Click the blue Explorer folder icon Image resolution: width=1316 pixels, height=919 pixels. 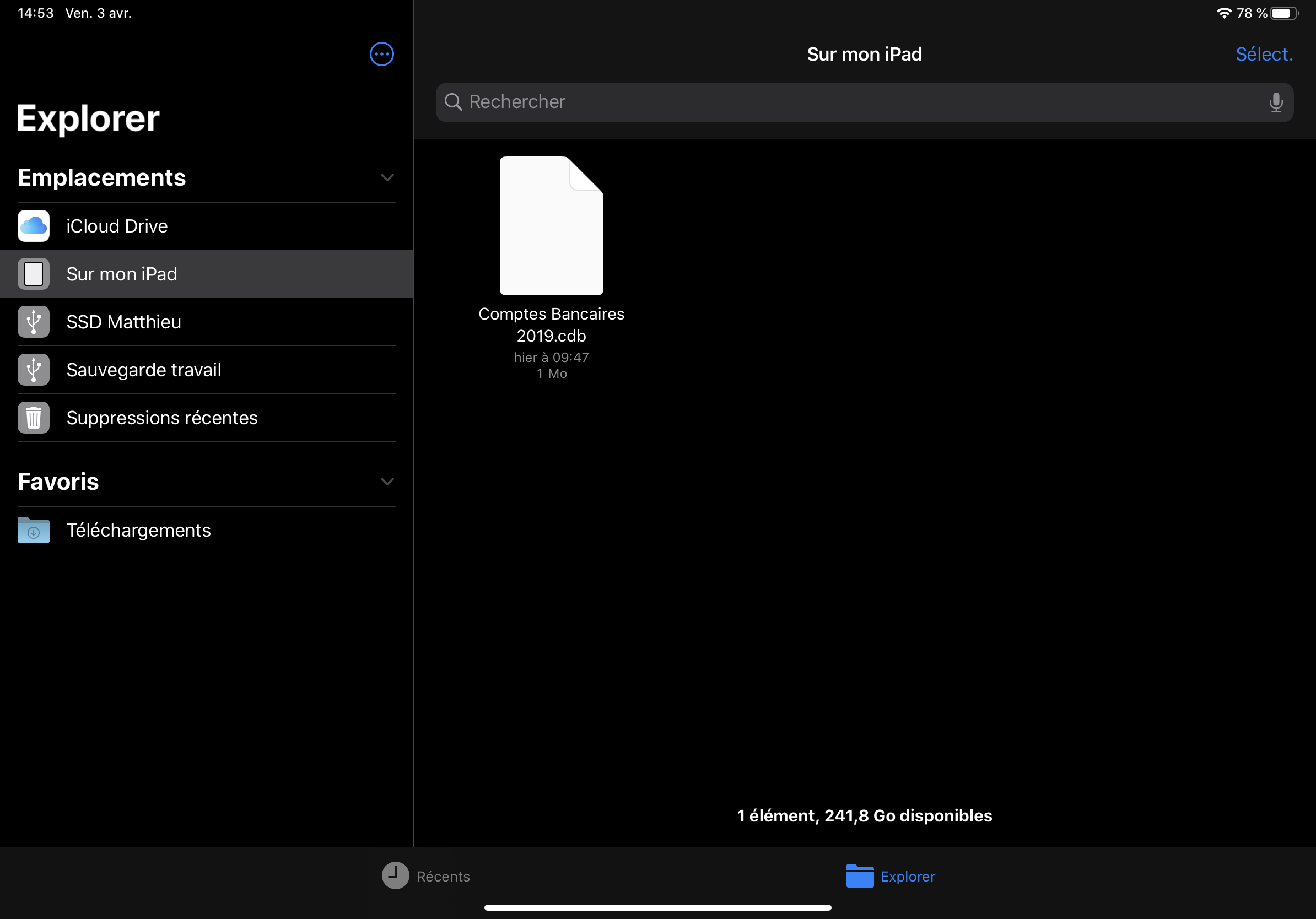860,875
